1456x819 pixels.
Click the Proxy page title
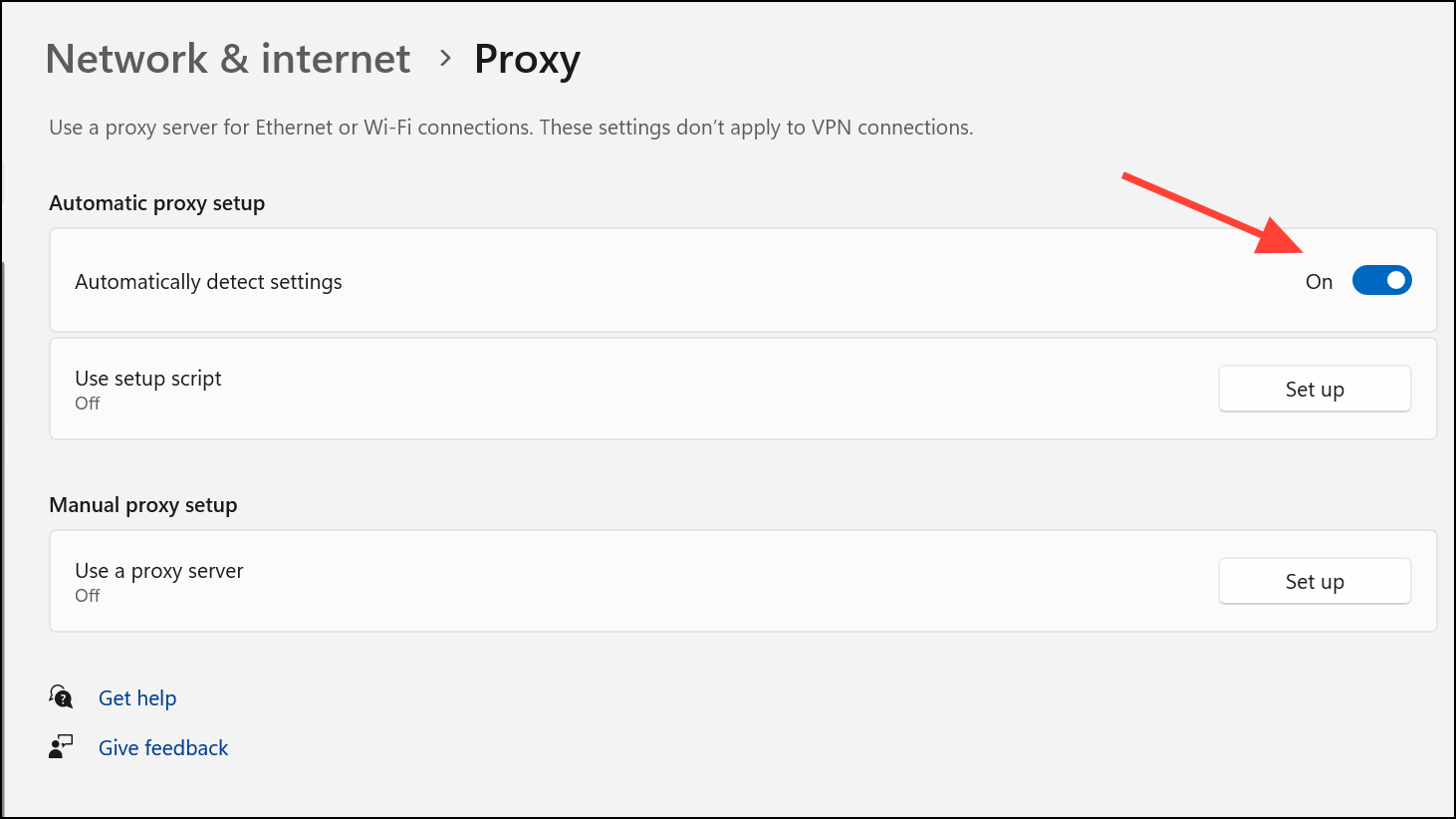point(527,60)
